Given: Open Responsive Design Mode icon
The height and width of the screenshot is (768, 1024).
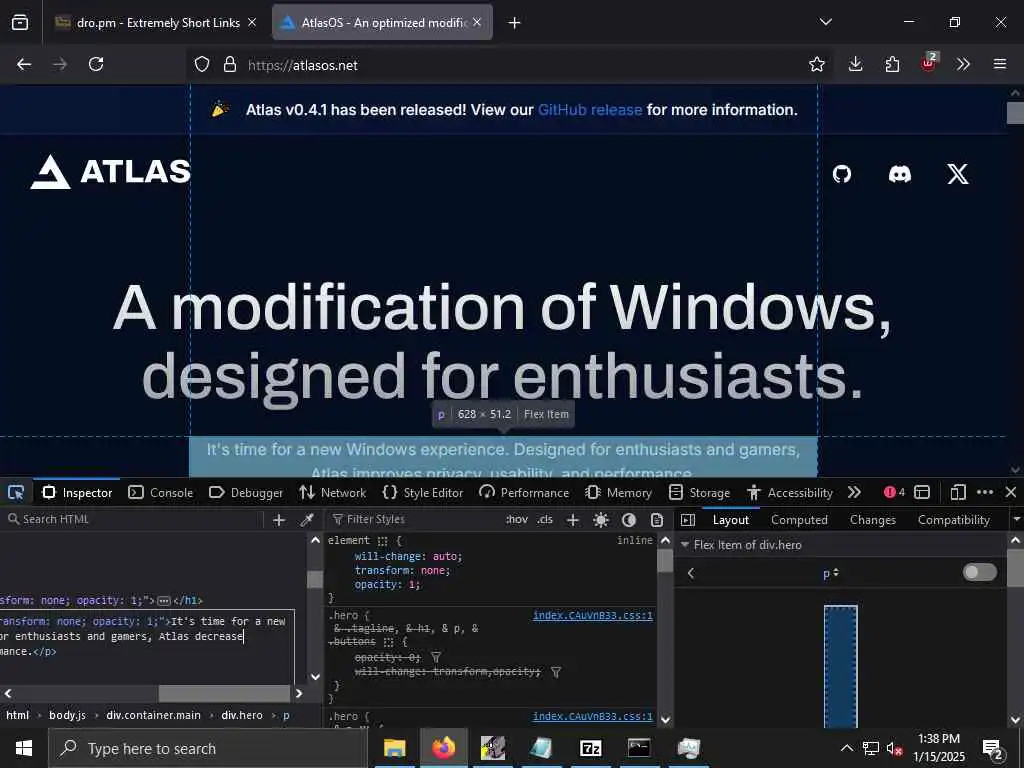Looking at the screenshot, I should coord(957,492).
